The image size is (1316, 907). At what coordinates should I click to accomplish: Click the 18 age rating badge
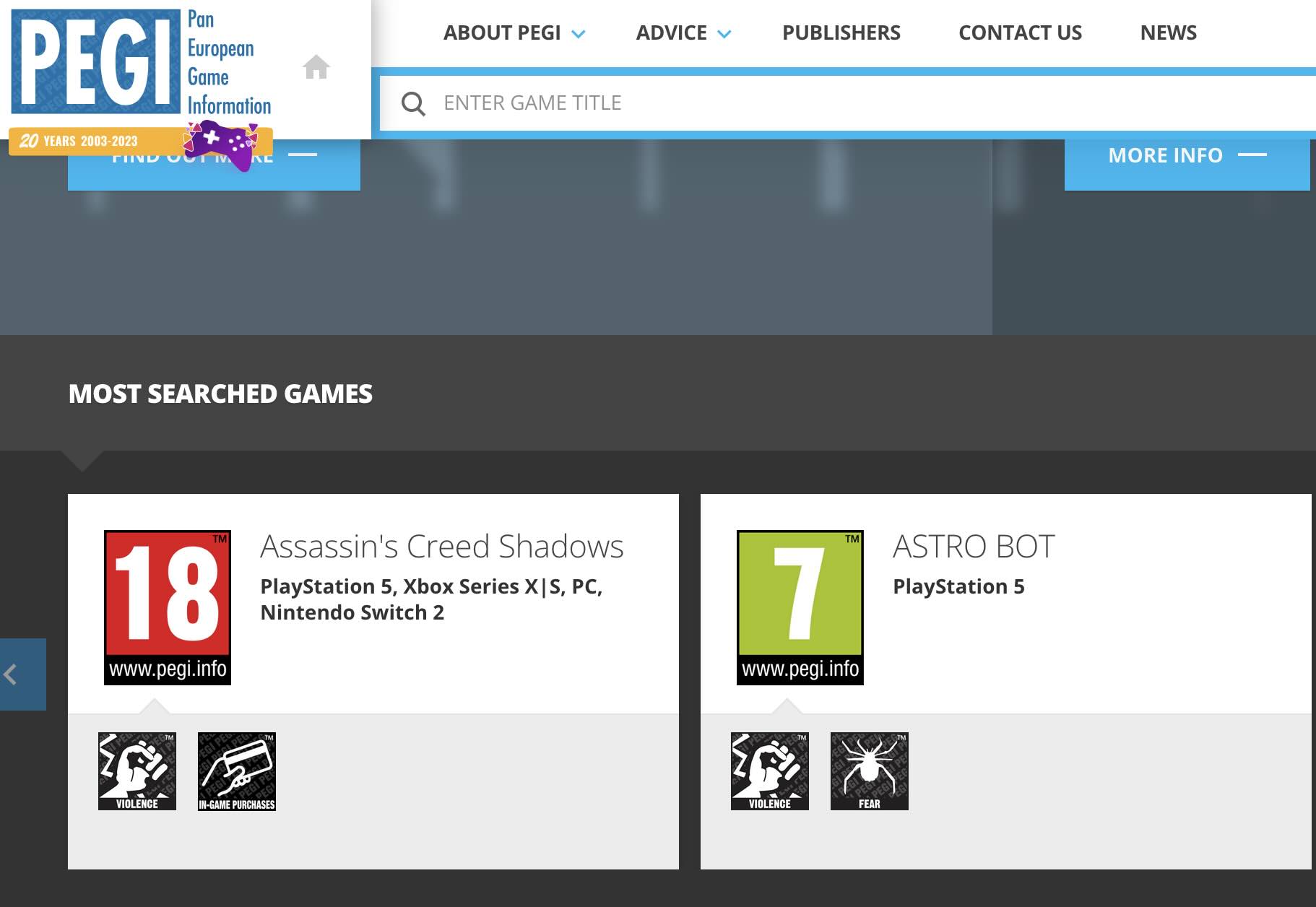point(168,607)
